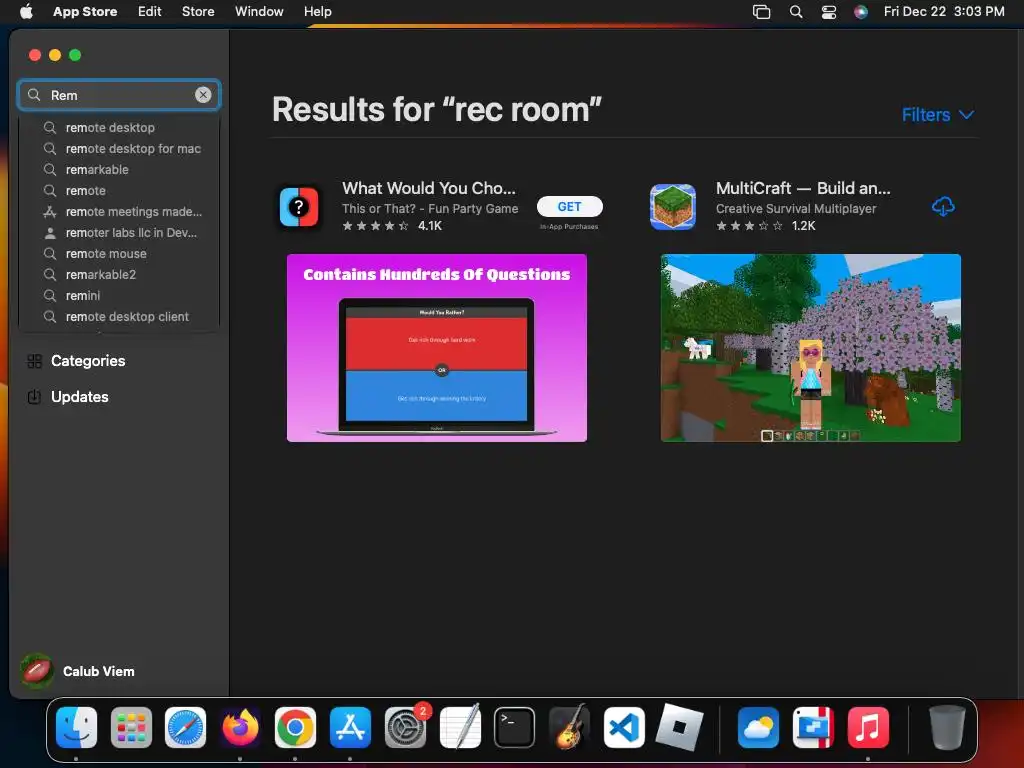View the MultiCraft gameplay screenshot
This screenshot has width=1024, height=768.
[810, 348]
